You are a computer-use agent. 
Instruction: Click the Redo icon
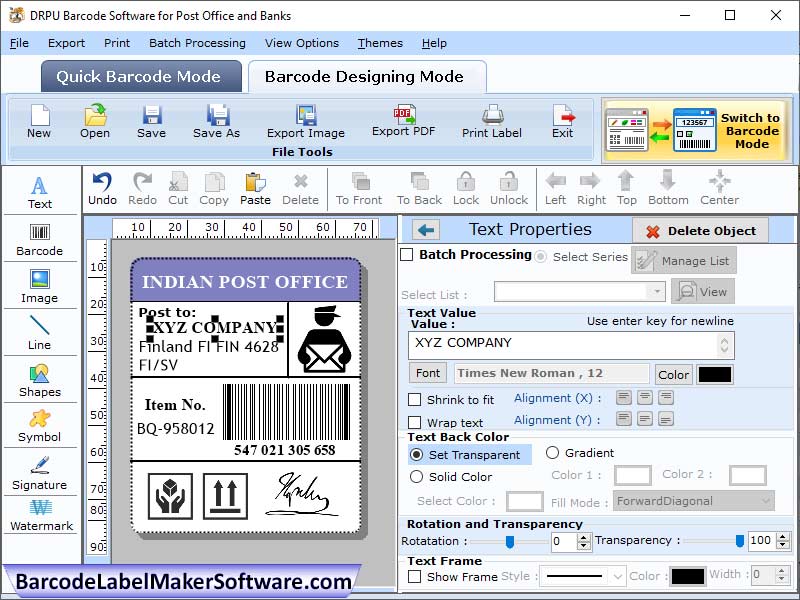142,189
